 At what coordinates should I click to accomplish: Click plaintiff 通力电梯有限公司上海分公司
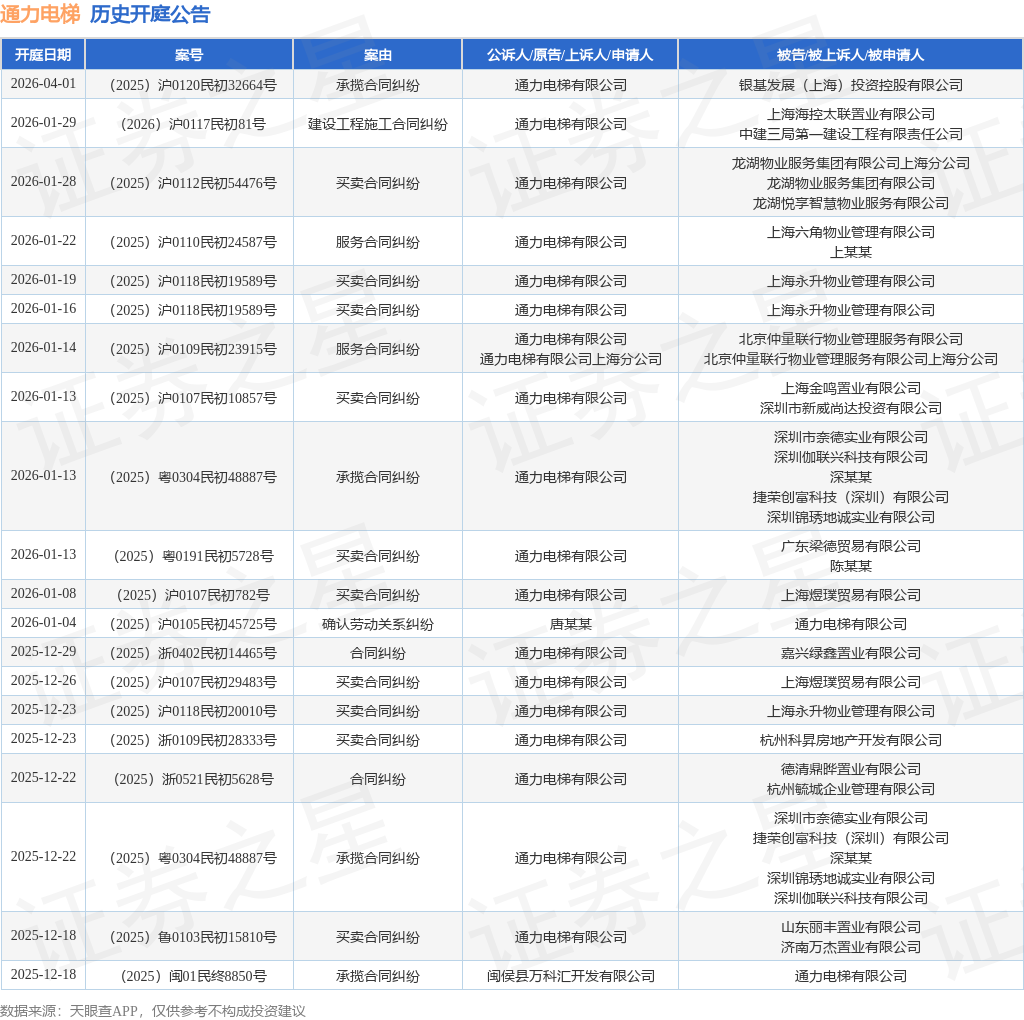[x=570, y=359]
